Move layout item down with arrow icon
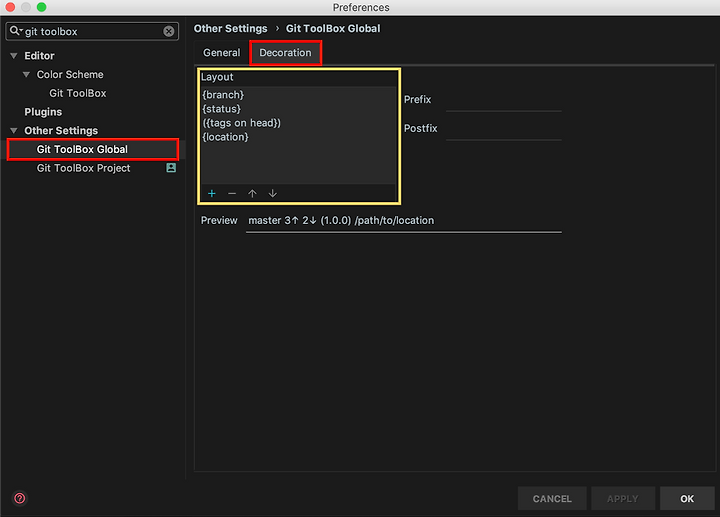Screen dimensions: 720x517 click(273, 193)
